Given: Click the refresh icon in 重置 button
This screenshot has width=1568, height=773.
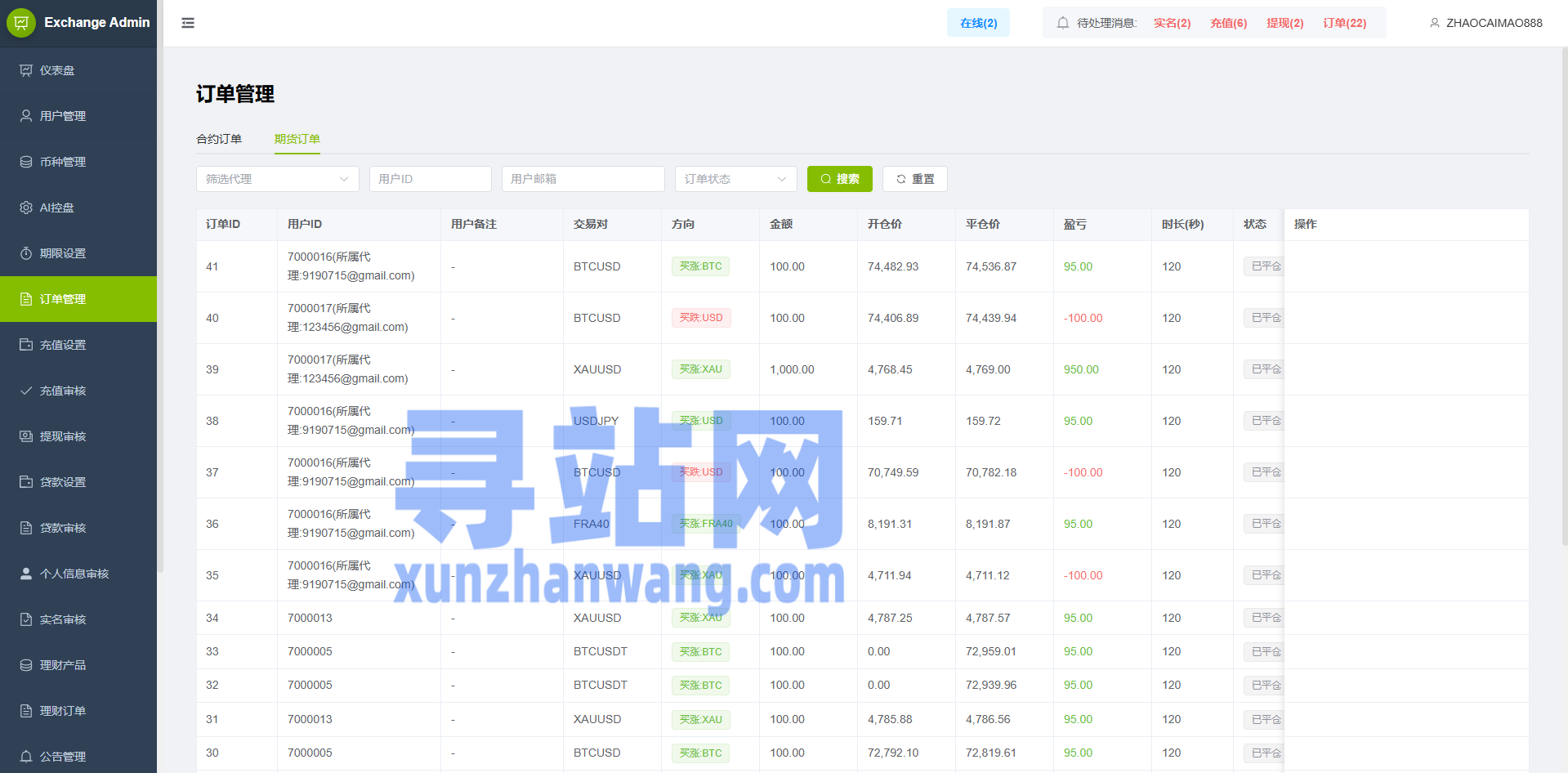Looking at the screenshot, I should [x=901, y=179].
